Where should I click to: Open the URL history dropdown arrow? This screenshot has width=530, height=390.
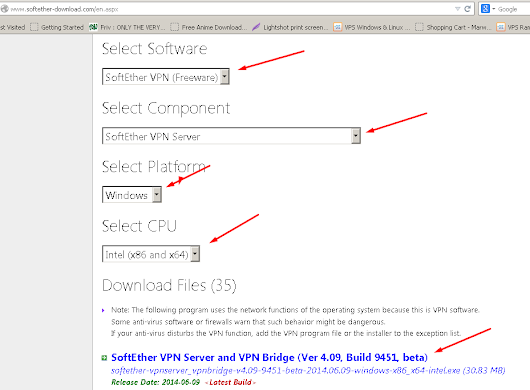point(458,9)
